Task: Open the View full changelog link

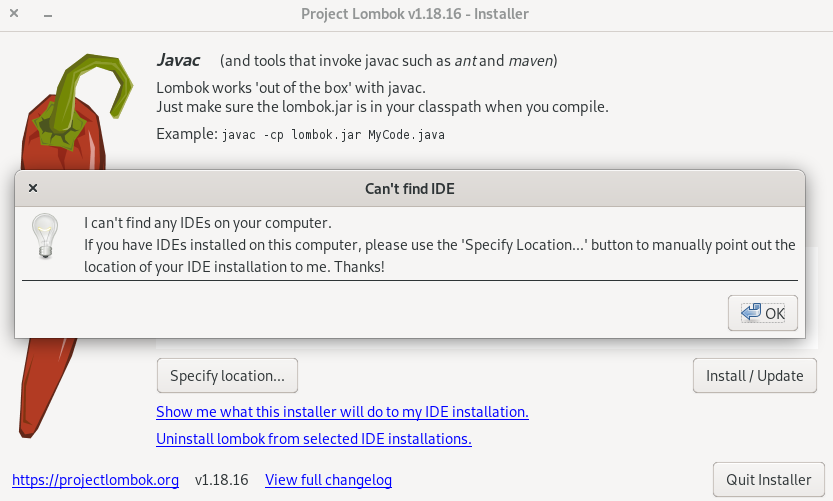Action: tap(328, 480)
